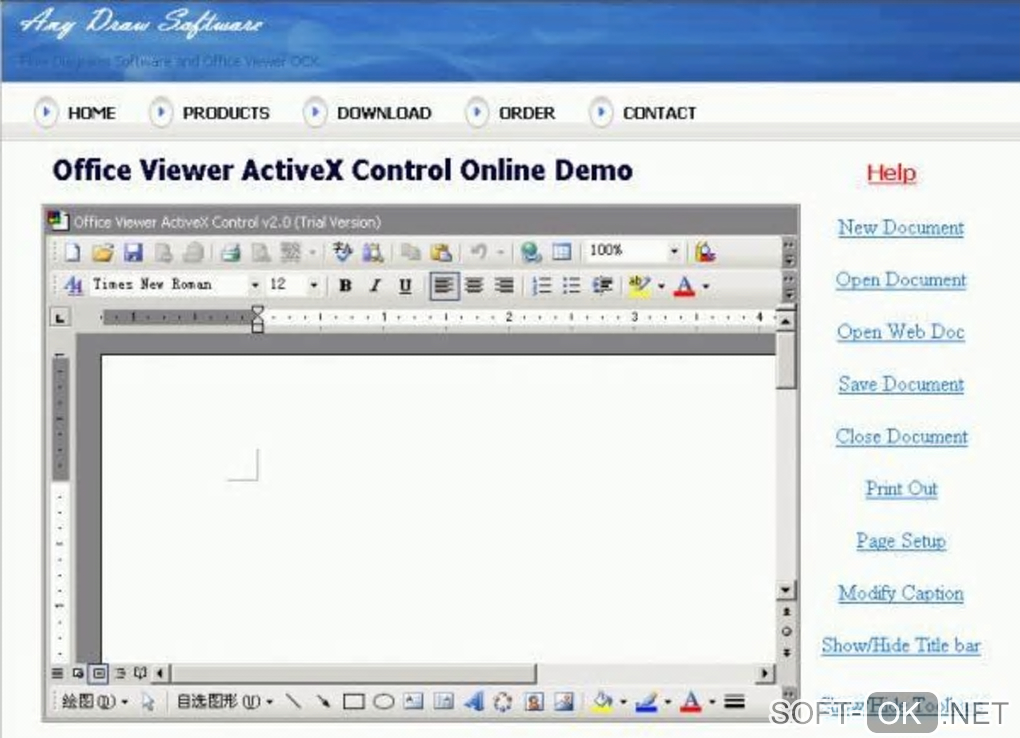Click the New Document link
Image resolution: width=1020 pixels, height=738 pixels.
[x=901, y=228]
